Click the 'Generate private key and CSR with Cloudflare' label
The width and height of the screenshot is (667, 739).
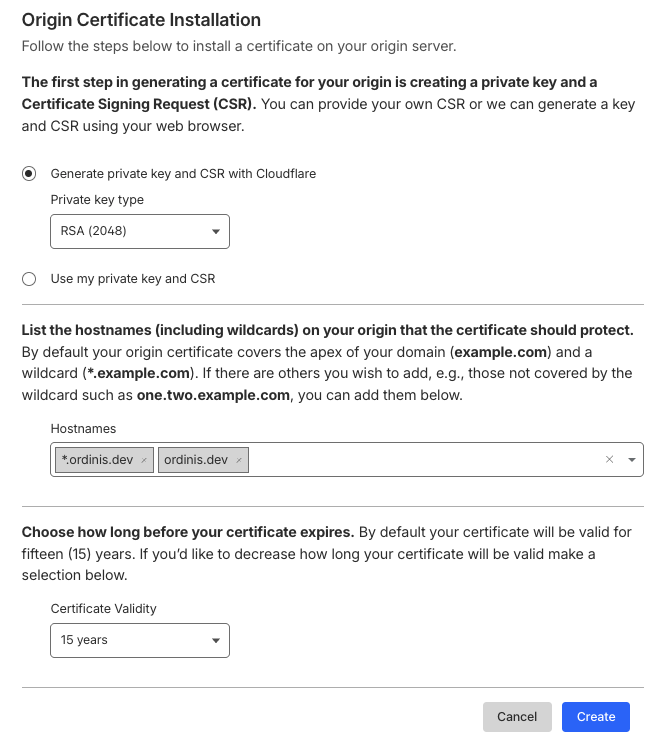(x=183, y=173)
